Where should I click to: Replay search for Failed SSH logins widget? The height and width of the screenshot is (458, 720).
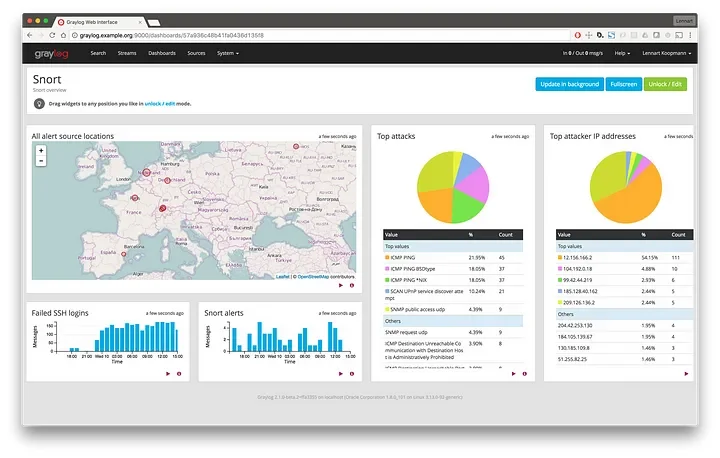click(x=168, y=374)
